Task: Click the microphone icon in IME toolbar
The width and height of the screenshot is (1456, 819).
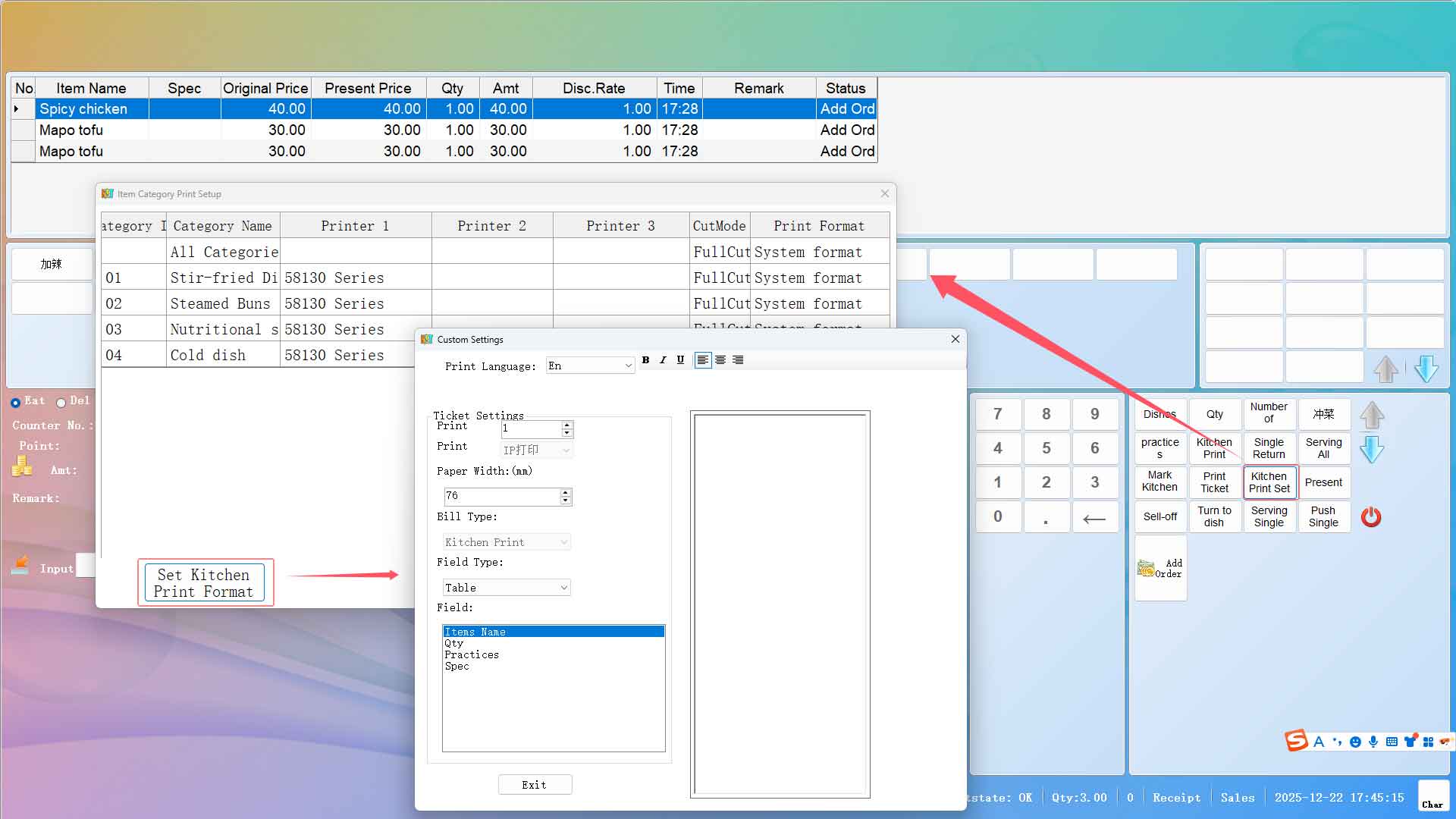Action: coord(1373,742)
